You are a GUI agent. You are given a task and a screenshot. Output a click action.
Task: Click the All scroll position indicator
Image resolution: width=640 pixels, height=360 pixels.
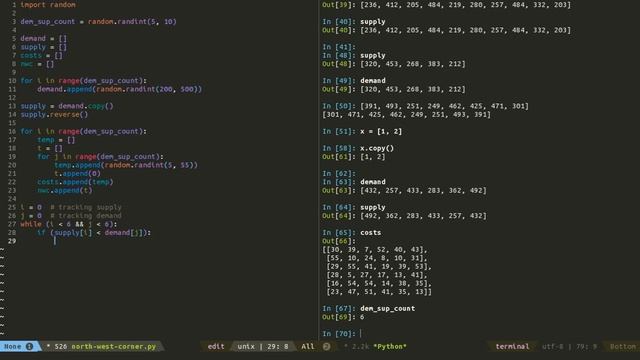pyautogui.click(x=308, y=347)
